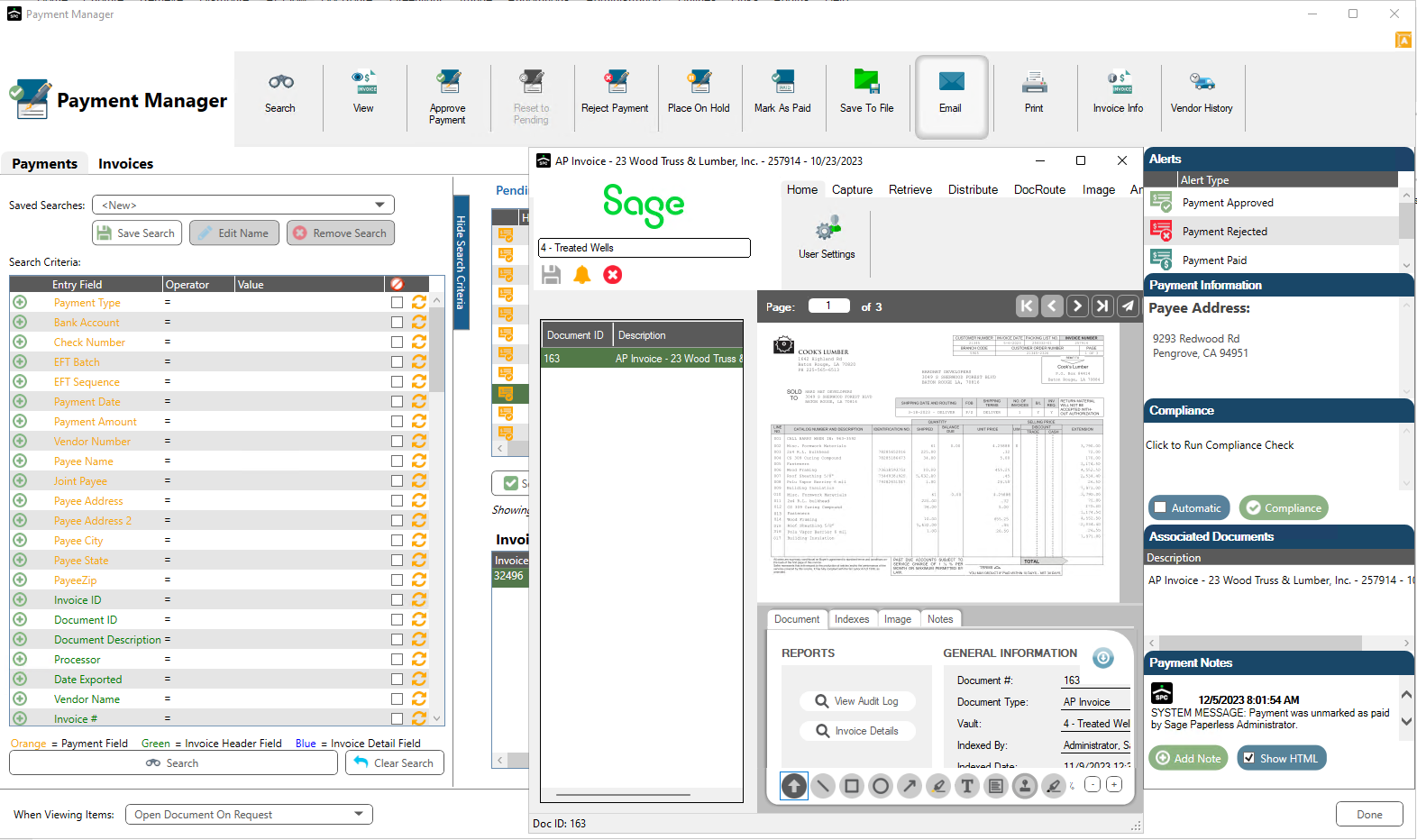Jump to last page of the invoice
Screen dimensions: 1417x840
pos(1102,306)
